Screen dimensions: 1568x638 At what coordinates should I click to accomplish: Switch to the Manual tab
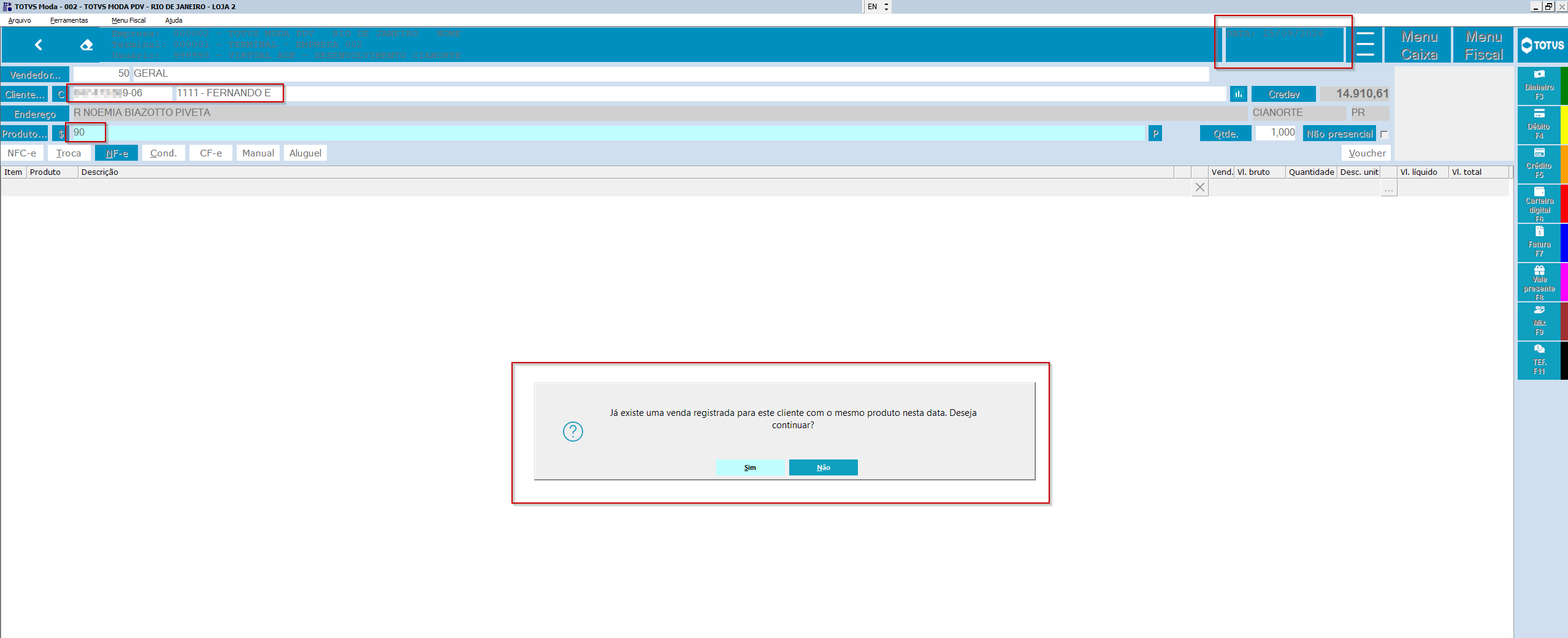[x=258, y=153]
